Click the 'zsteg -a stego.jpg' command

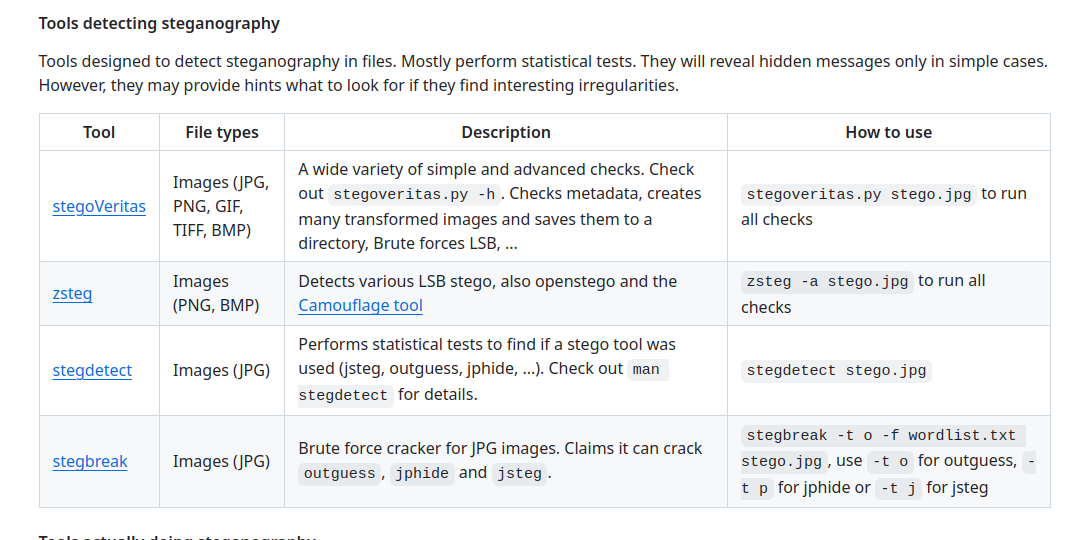pyautogui.click(x=827, y=281)
